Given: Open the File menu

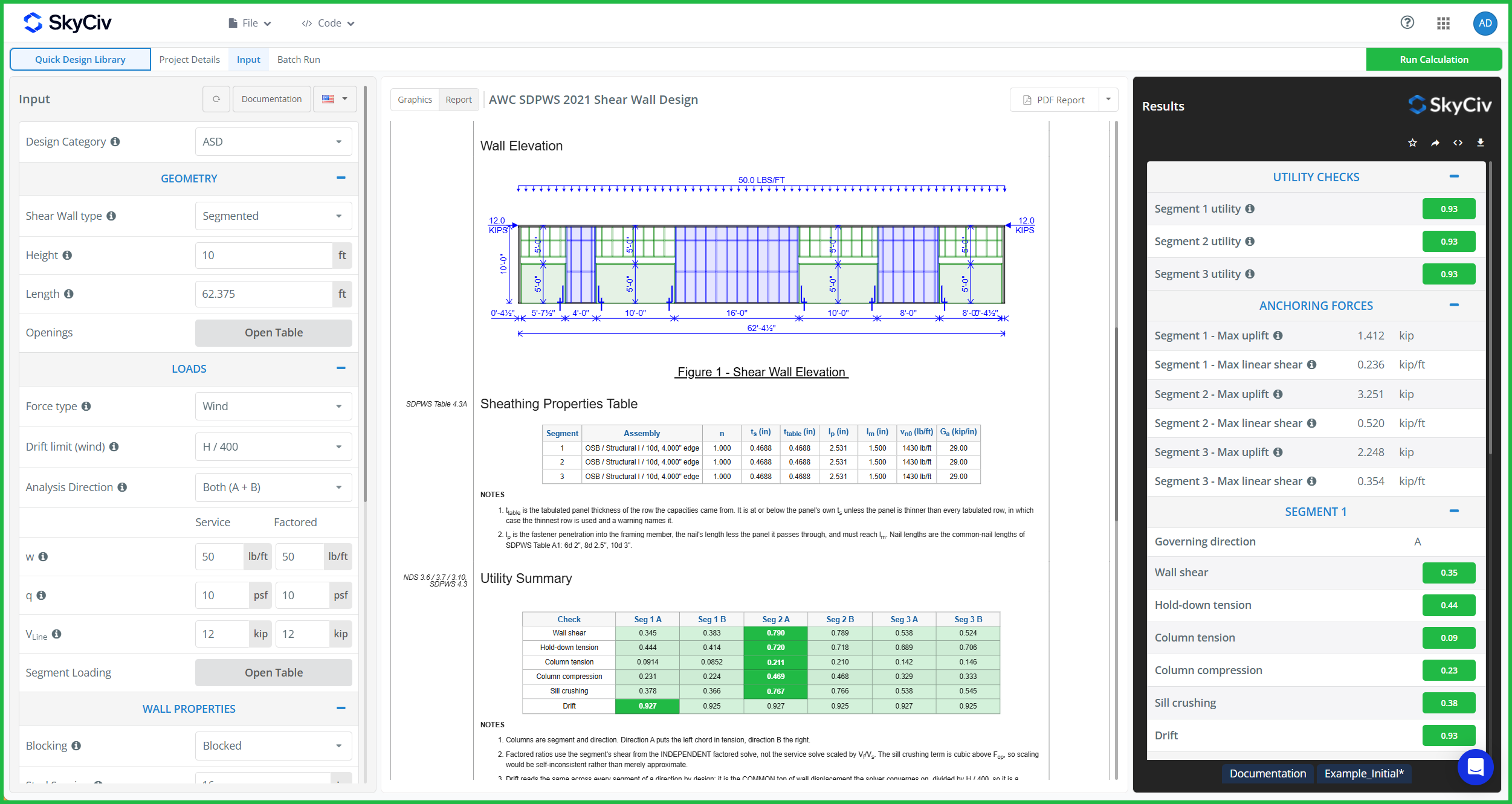Looking at the screenshot, I should (x=250, y=23).
